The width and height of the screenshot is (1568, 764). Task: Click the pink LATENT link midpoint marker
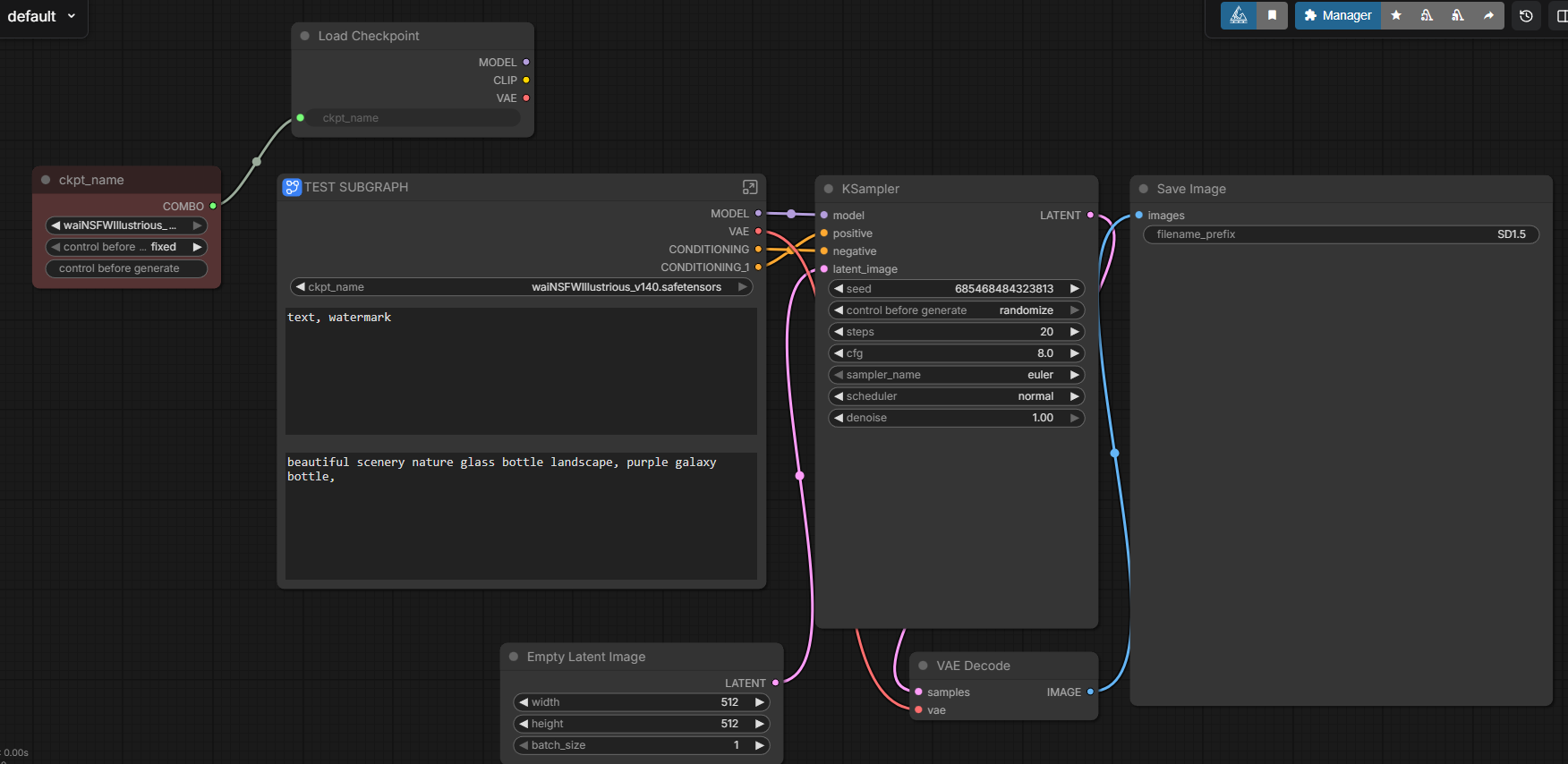coord(800,475)
